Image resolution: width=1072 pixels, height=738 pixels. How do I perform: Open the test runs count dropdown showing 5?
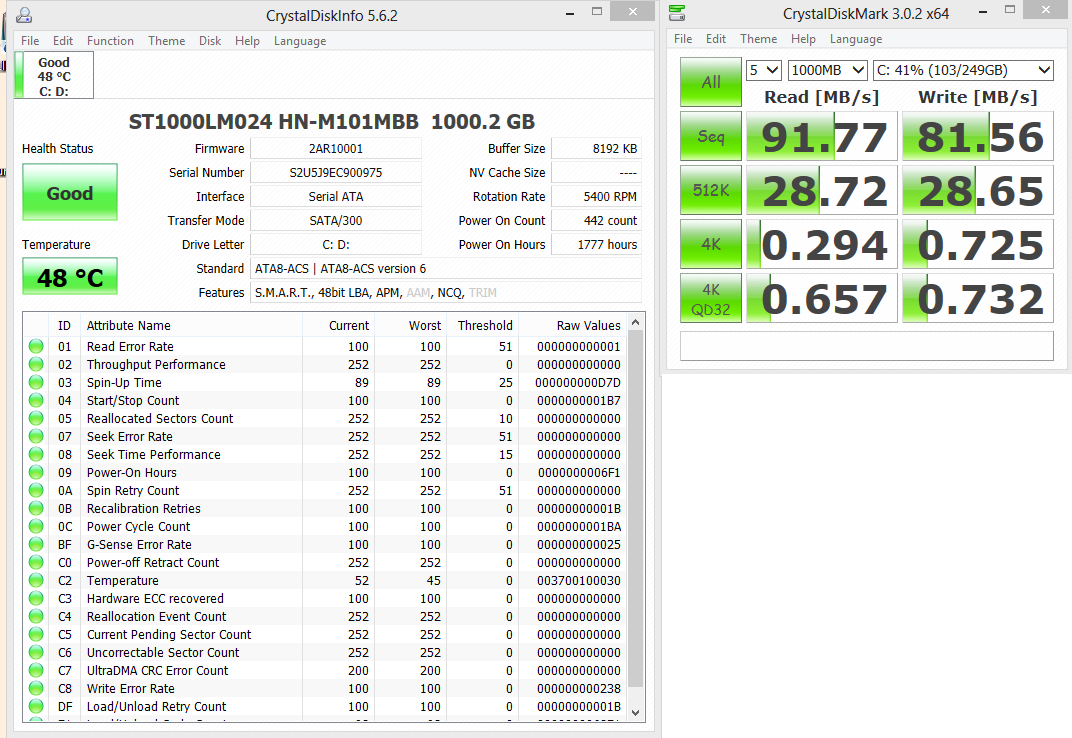[764, 70]
